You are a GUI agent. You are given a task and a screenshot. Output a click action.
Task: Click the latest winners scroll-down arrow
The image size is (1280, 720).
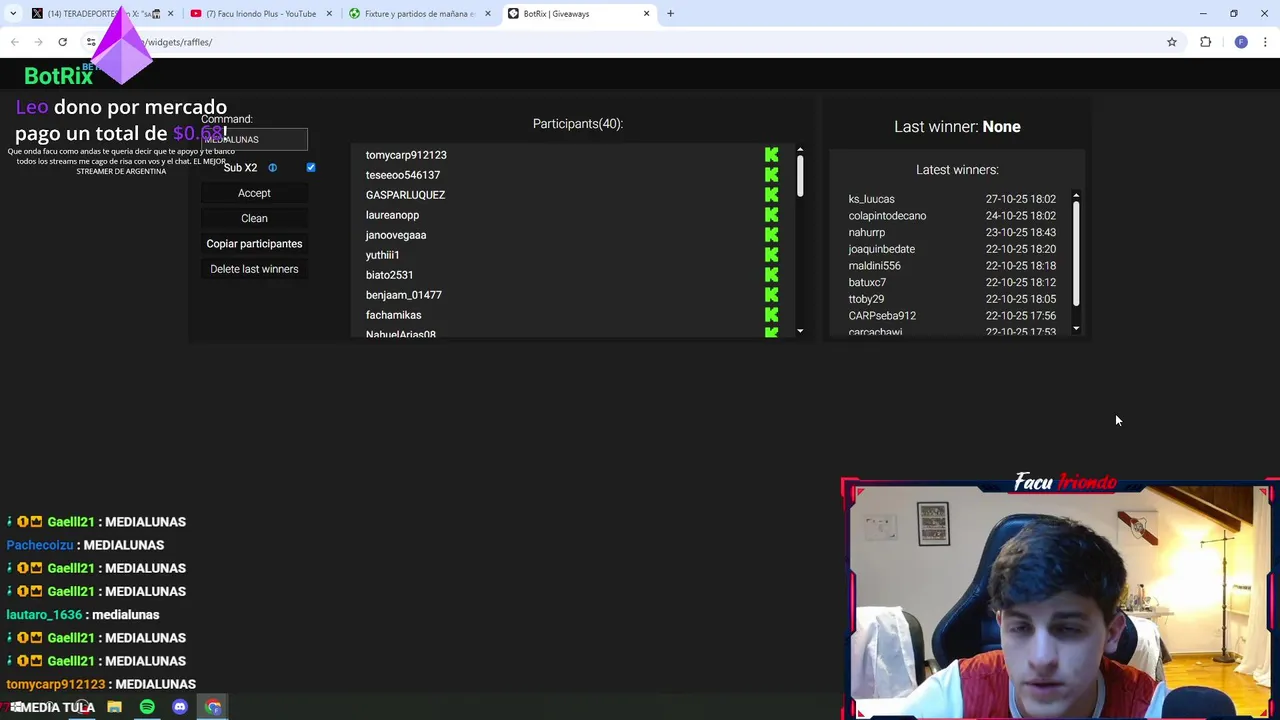coord(1076,328)
